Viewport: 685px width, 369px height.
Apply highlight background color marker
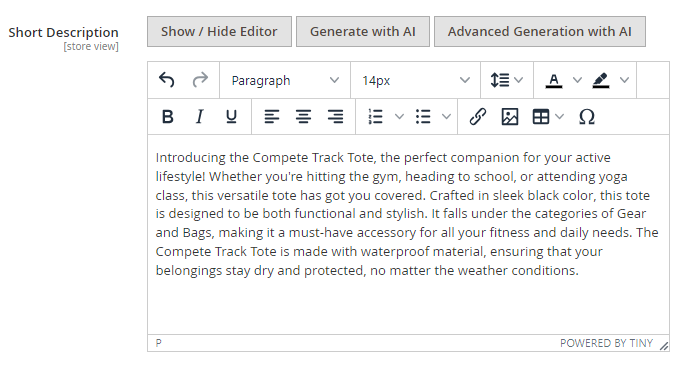[601, 80]
